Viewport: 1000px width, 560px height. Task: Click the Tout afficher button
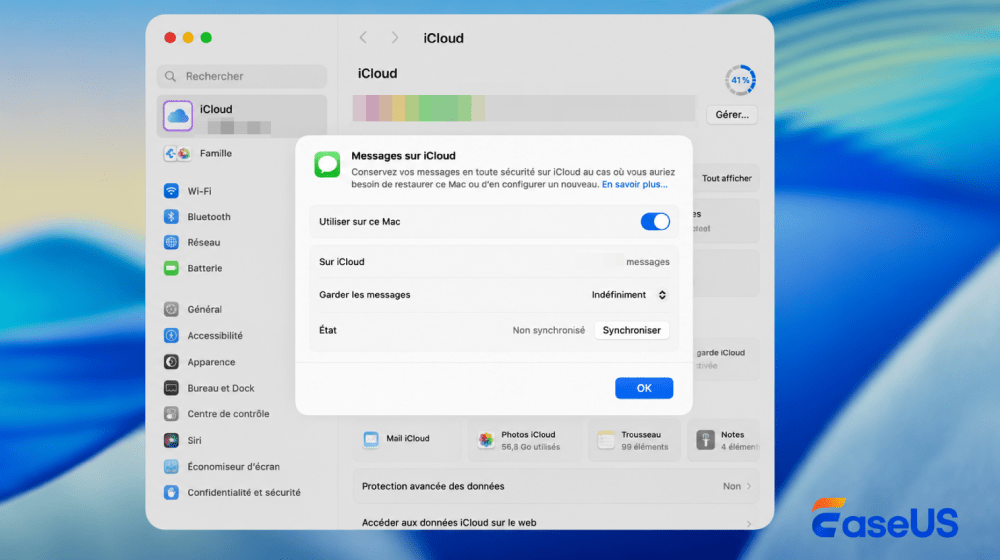point(726,179)
